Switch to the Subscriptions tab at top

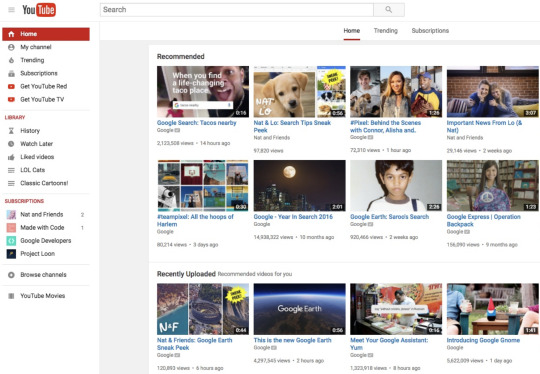pos(430,31)
